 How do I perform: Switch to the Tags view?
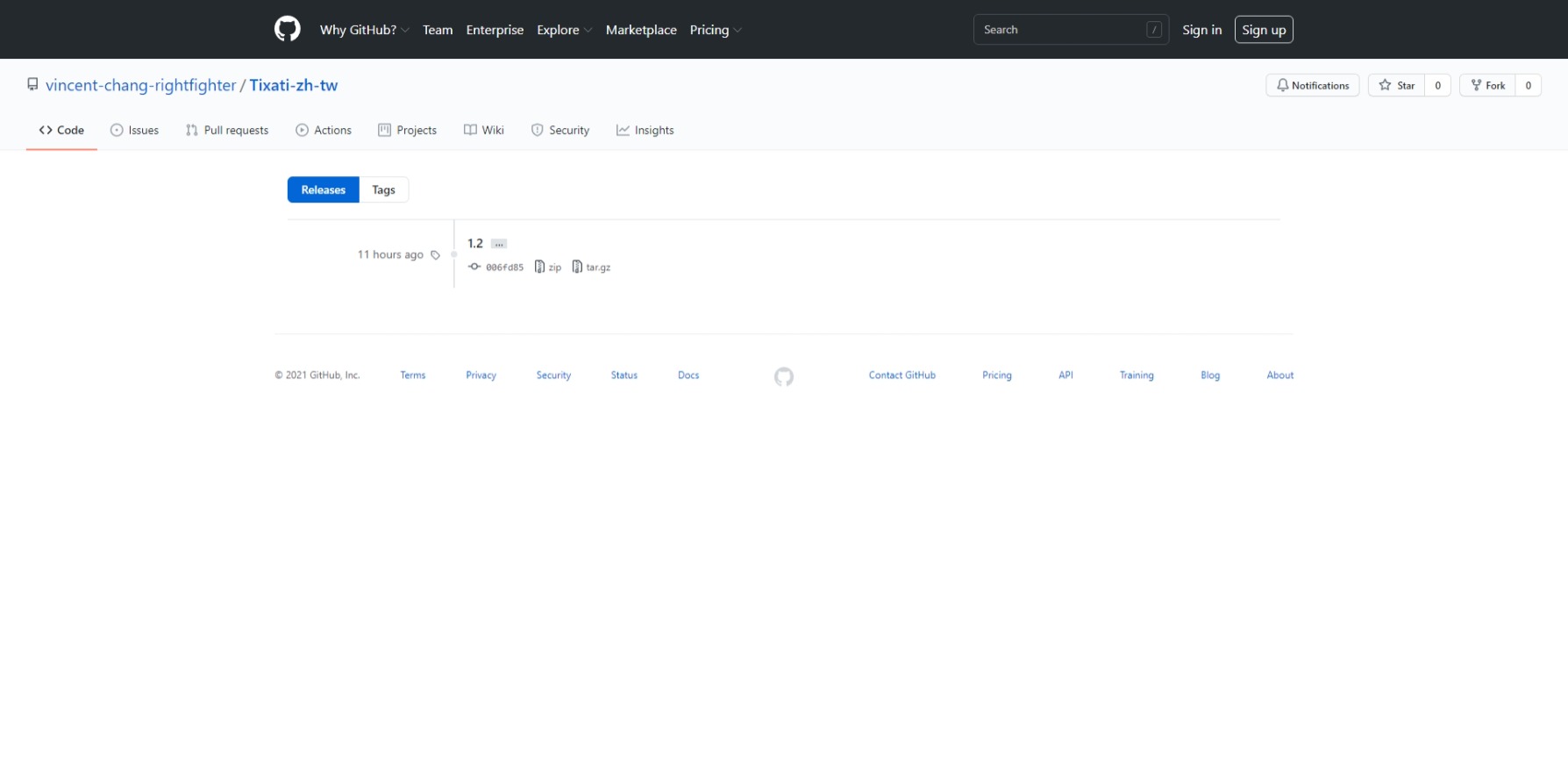(383, 189)
